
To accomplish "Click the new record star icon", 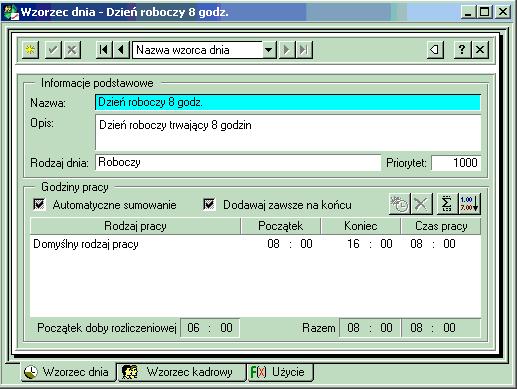I will click(x=30, y=50).
